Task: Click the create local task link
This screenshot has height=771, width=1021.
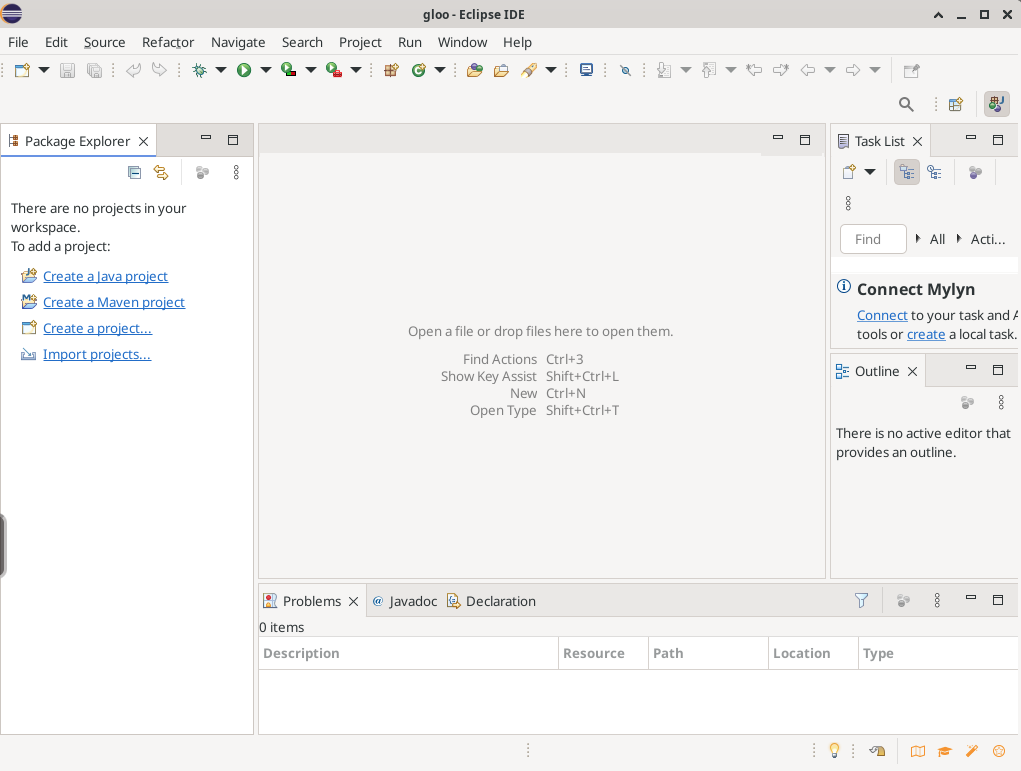Action: tap(926, 334)
